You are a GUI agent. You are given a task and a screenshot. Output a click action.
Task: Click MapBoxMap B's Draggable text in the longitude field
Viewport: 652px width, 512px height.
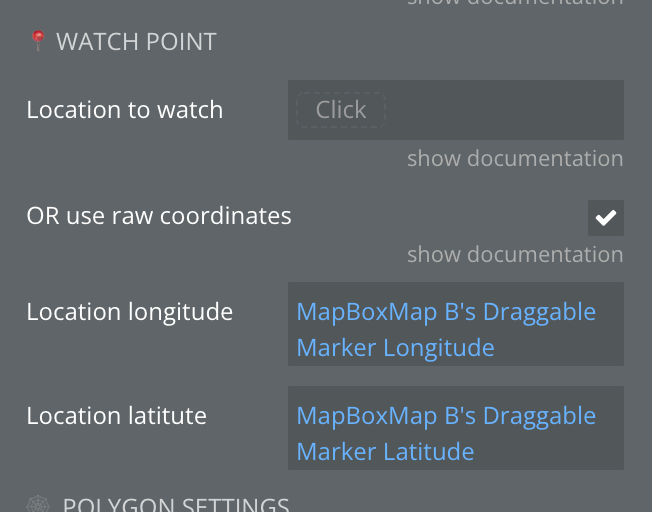[446, 312]
